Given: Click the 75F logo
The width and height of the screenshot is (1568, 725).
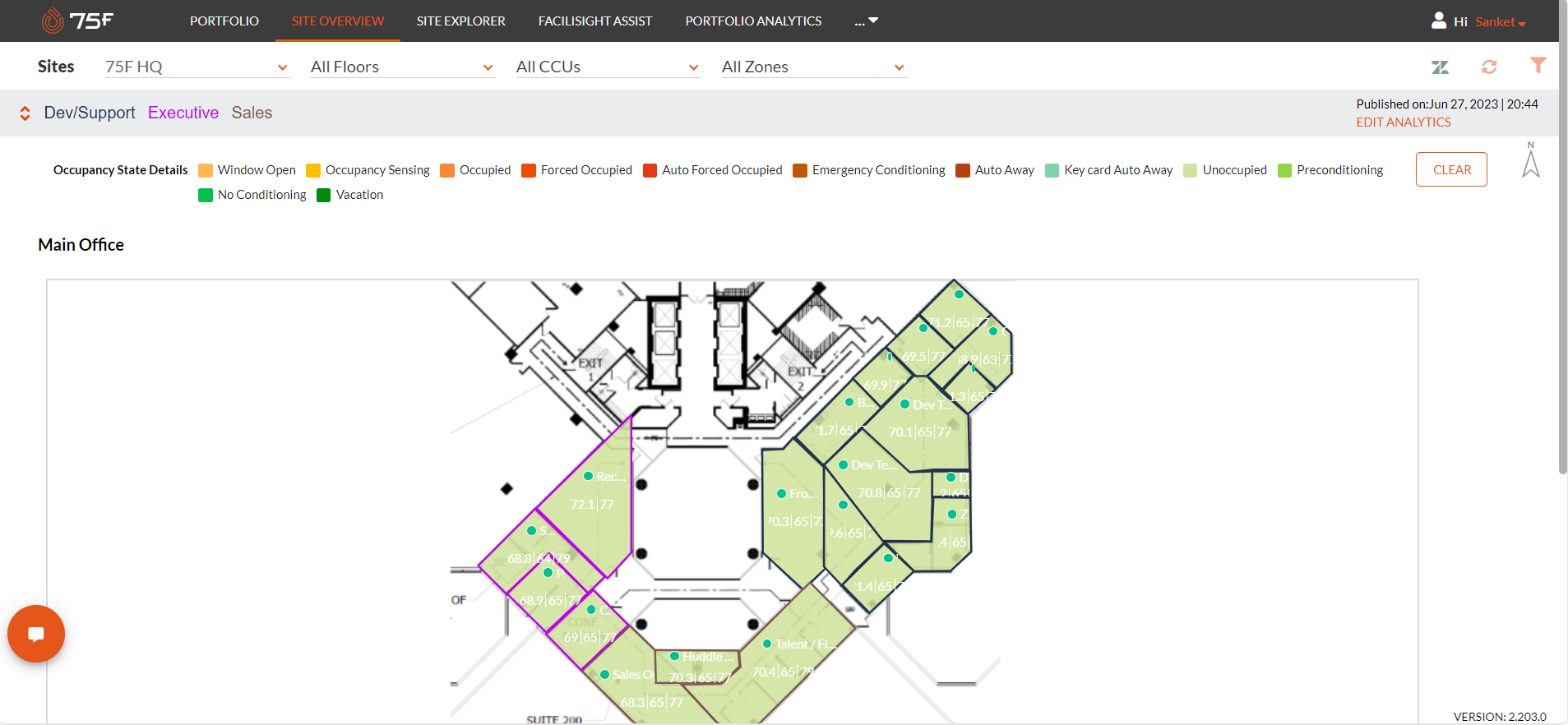Looking at the screenshot, I should [x=77, y=21].
